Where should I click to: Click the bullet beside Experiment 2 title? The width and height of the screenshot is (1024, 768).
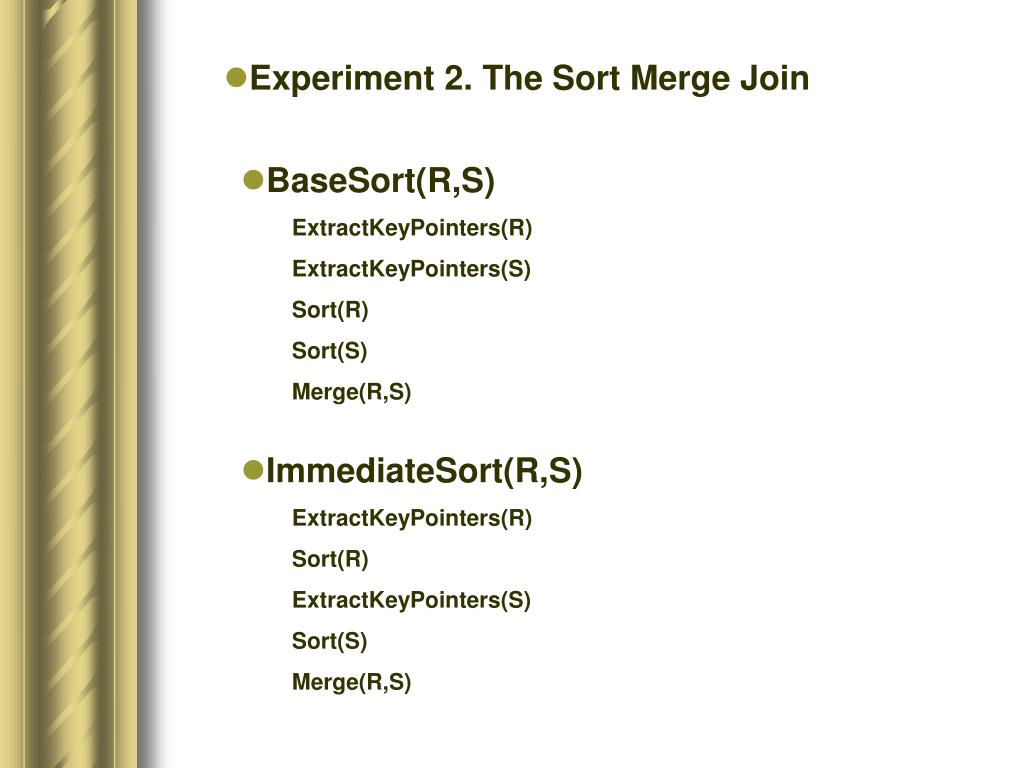pyautogui.click(x=236, y=78)
